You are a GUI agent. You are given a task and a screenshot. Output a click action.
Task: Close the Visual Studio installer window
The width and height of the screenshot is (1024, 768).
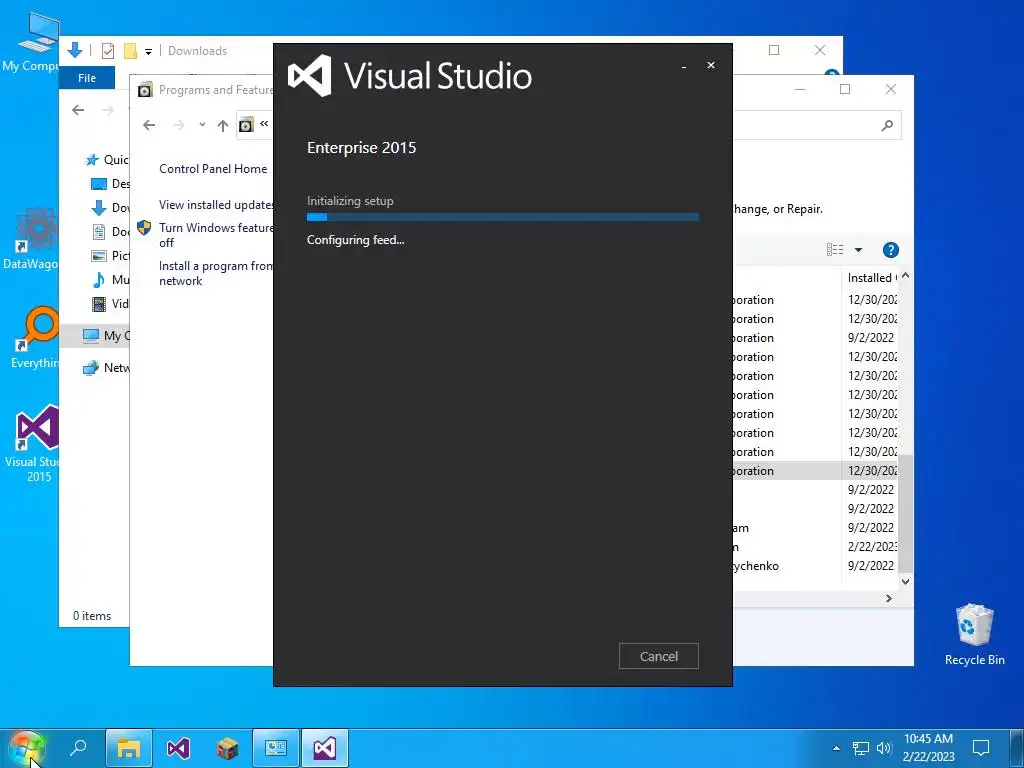[711, 65]
